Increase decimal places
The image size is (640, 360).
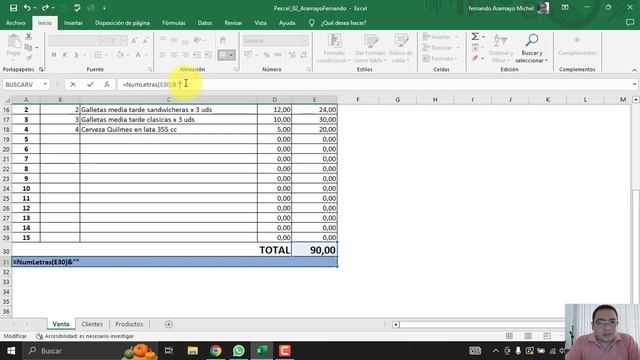[292, 55]
